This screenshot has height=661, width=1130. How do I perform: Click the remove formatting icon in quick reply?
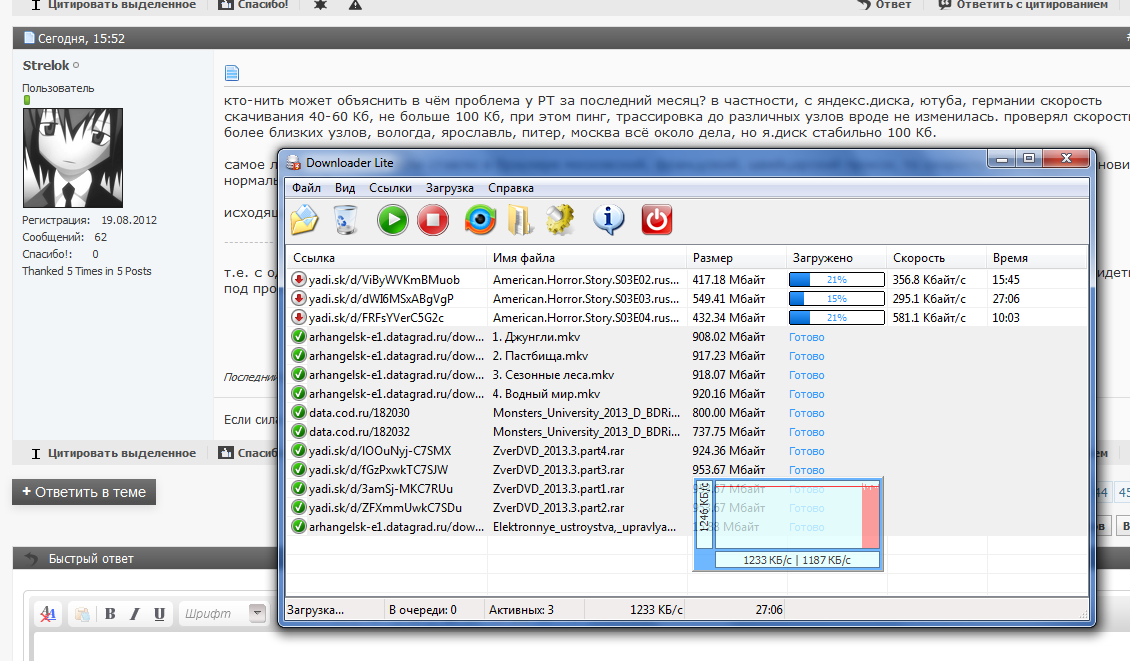point(48,613)
